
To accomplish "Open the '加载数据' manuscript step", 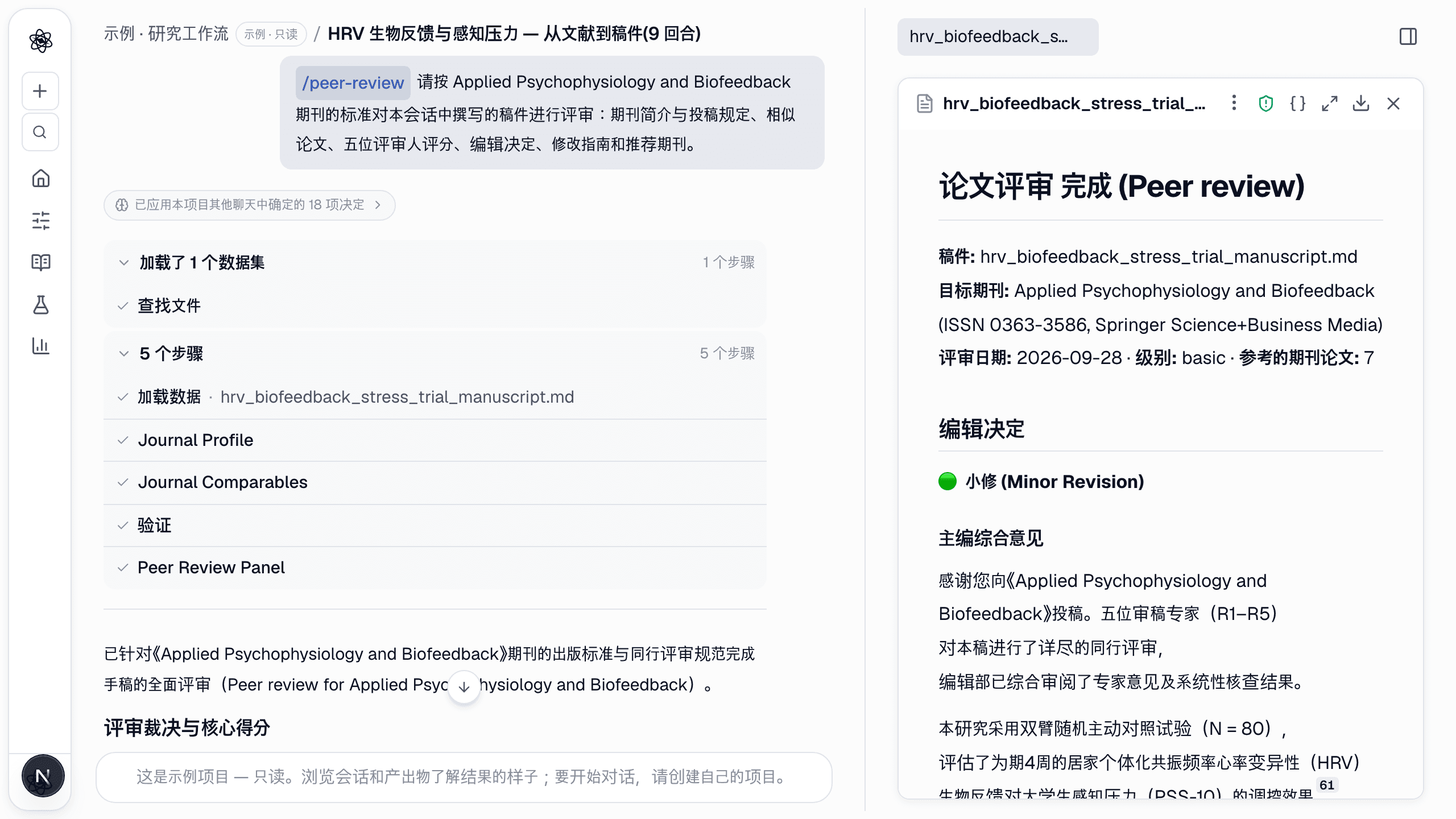I will (435, 397).
